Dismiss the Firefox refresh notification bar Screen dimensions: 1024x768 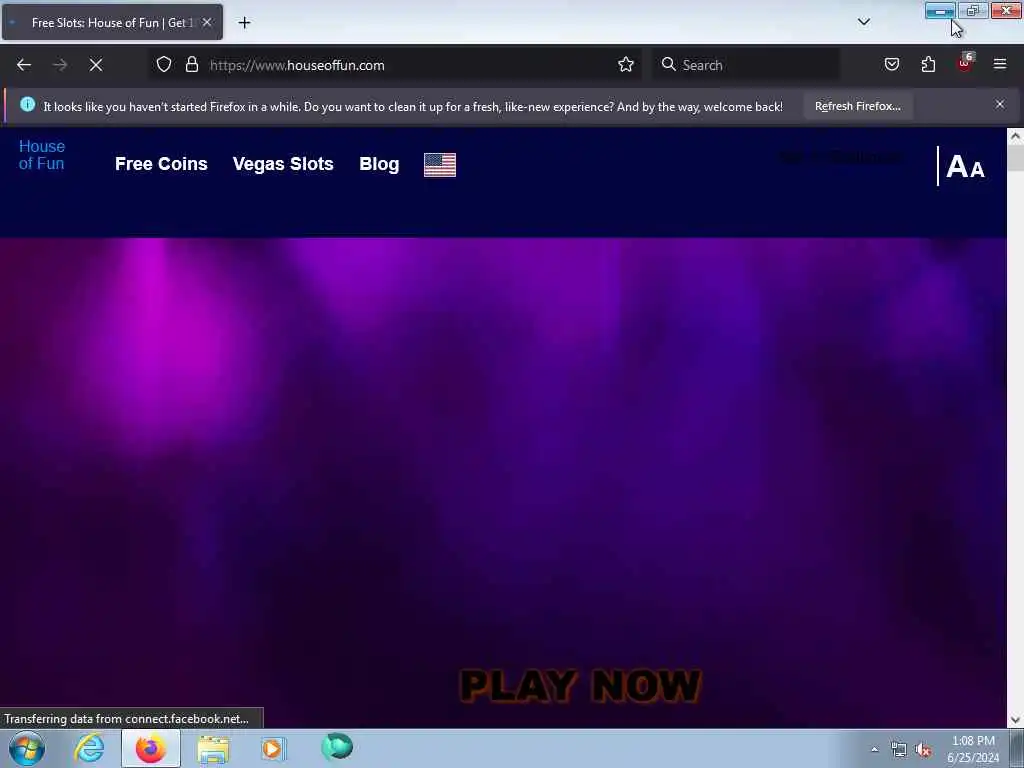1000,104
